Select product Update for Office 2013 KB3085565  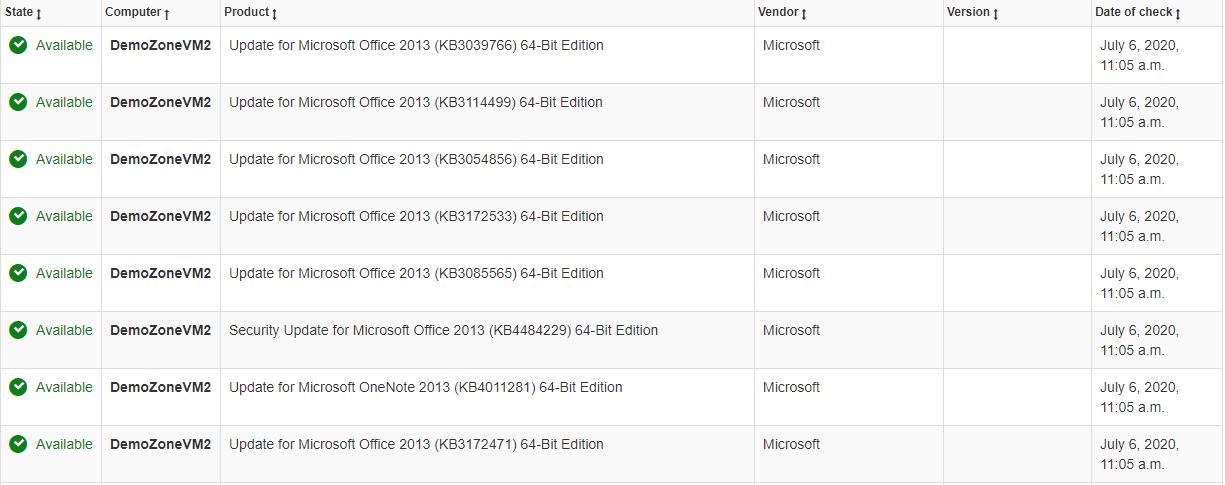(x=416, y=273)
